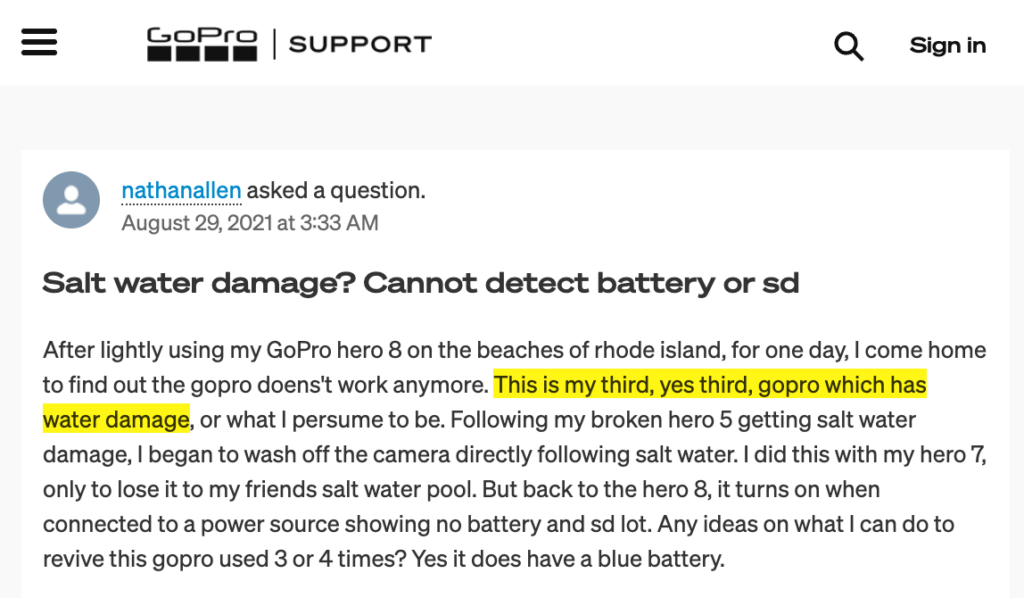This screenshot has height=598, width=1024.
Task: Click the highlighted "This is my third" sentence
Action: [710, 385]
